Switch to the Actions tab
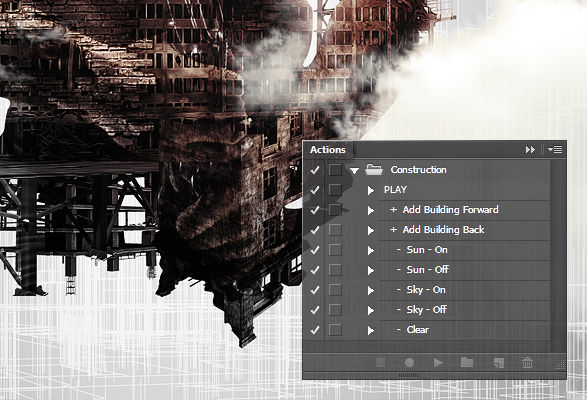Screen dimensions: 587x400 coord(328,150)
